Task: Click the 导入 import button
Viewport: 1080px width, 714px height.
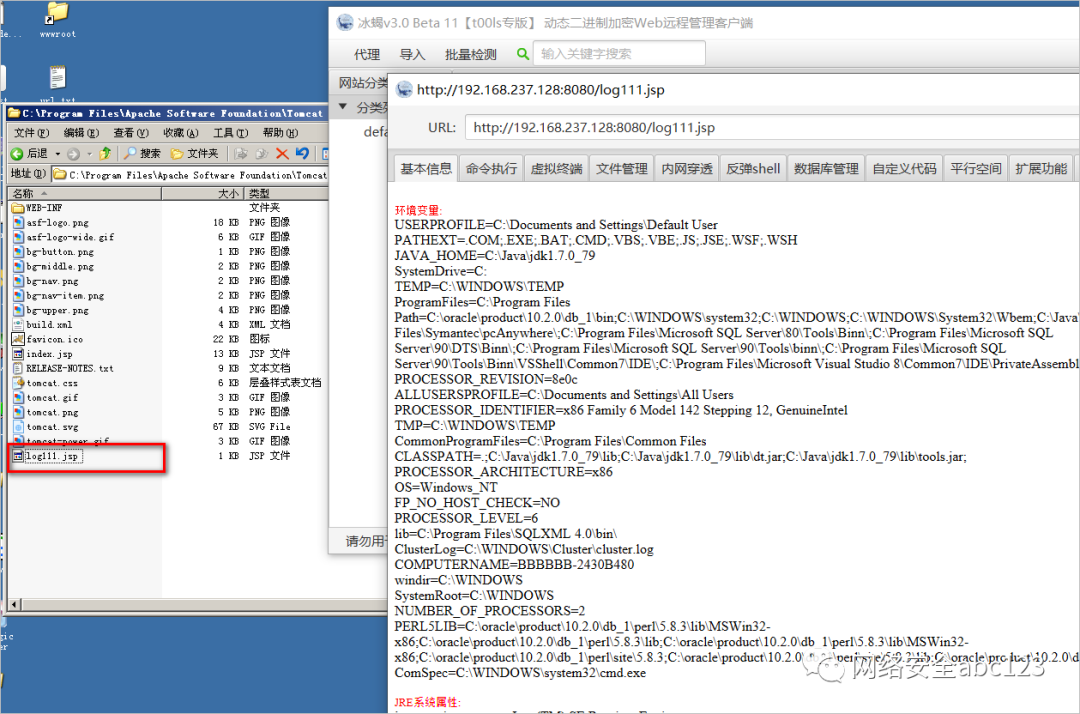Action: pos(411,54)
